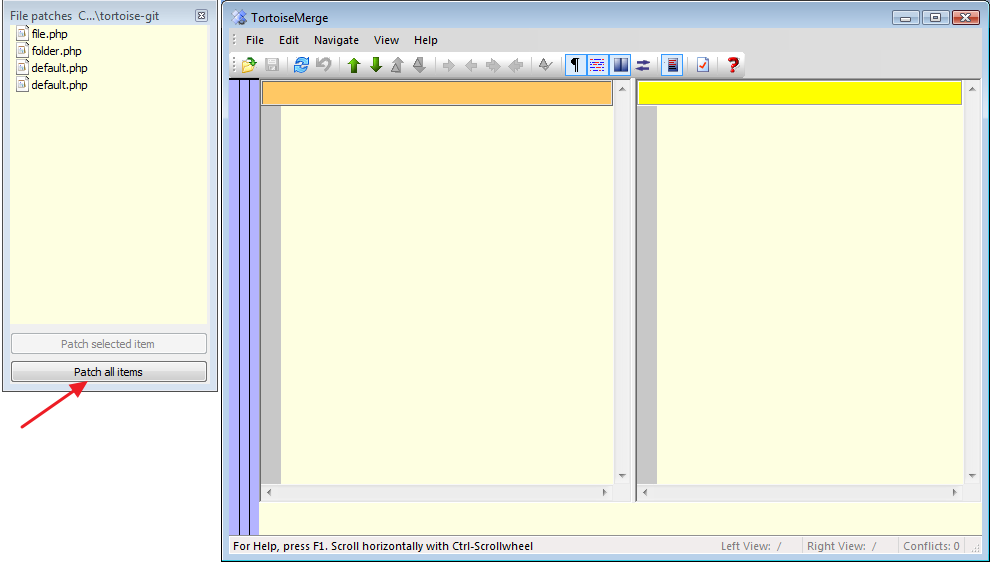990x562 pixels.
Task: Click right pane horizontal scroll right arrow
Action: click(955, 493)
